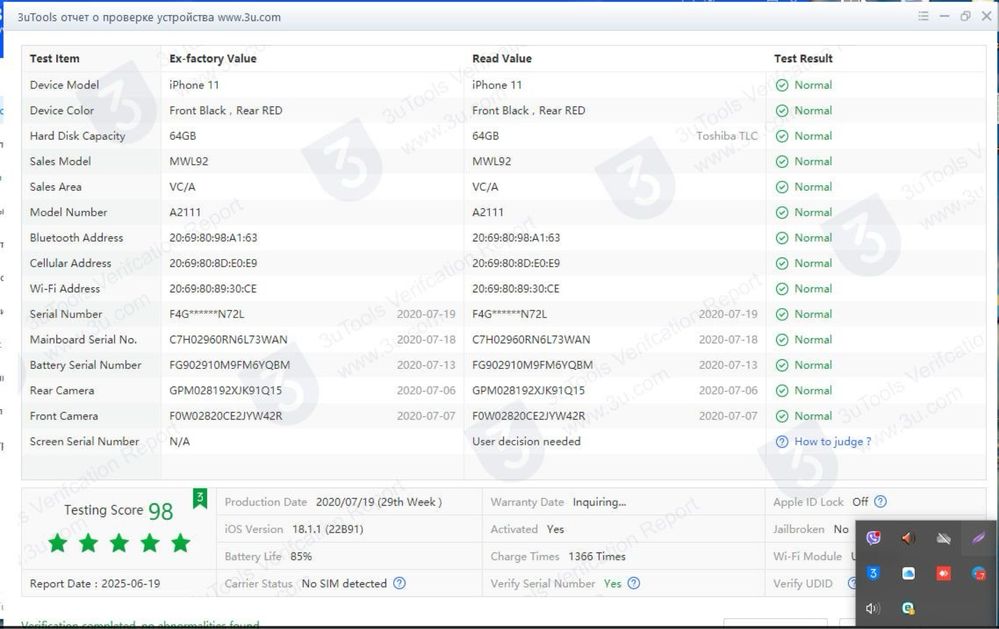Click the Report Date 2025-06-19 text
The width and height of the screenshot is (999, 629).
[x=95, y=584]
